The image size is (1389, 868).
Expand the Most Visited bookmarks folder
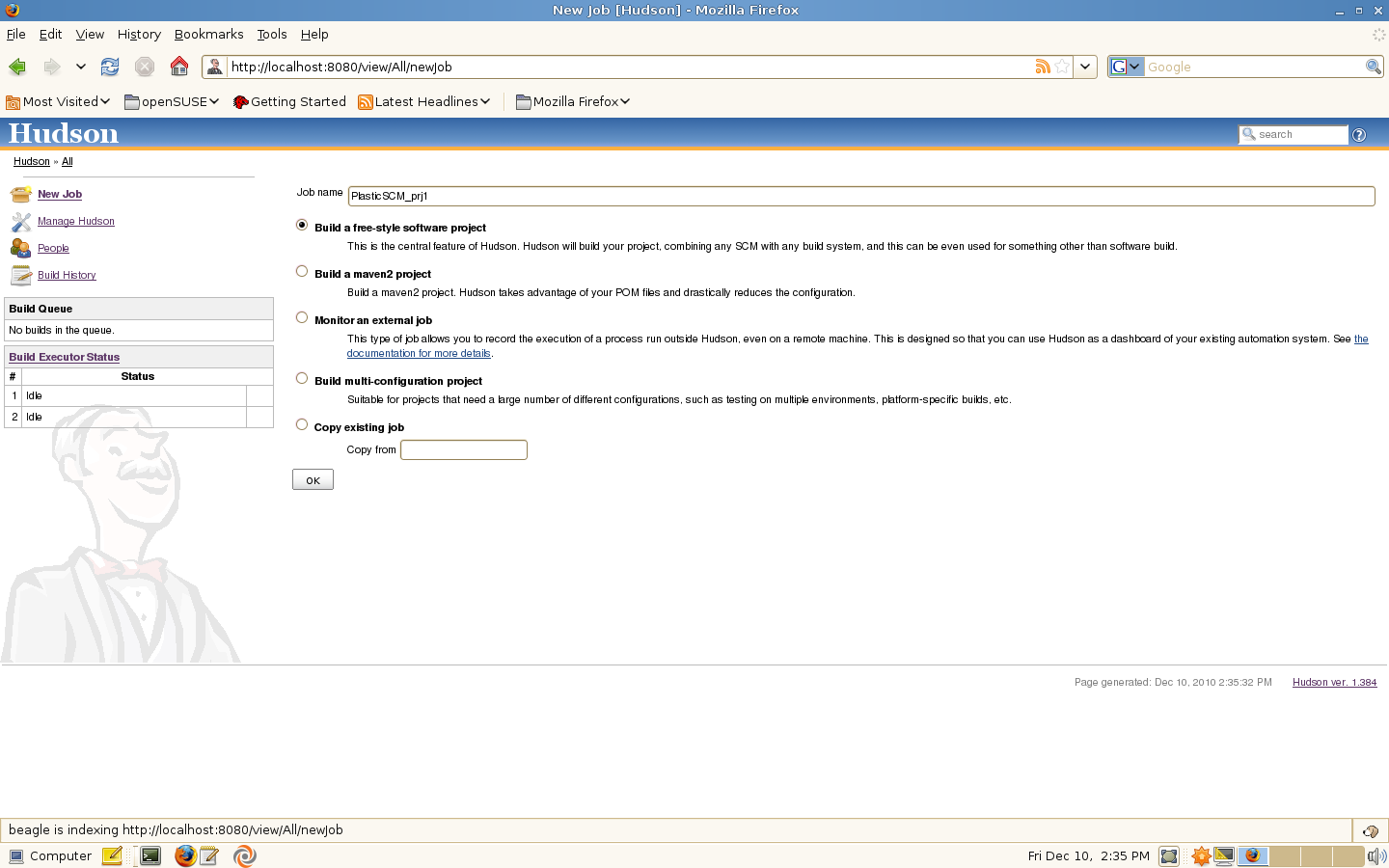58,101
